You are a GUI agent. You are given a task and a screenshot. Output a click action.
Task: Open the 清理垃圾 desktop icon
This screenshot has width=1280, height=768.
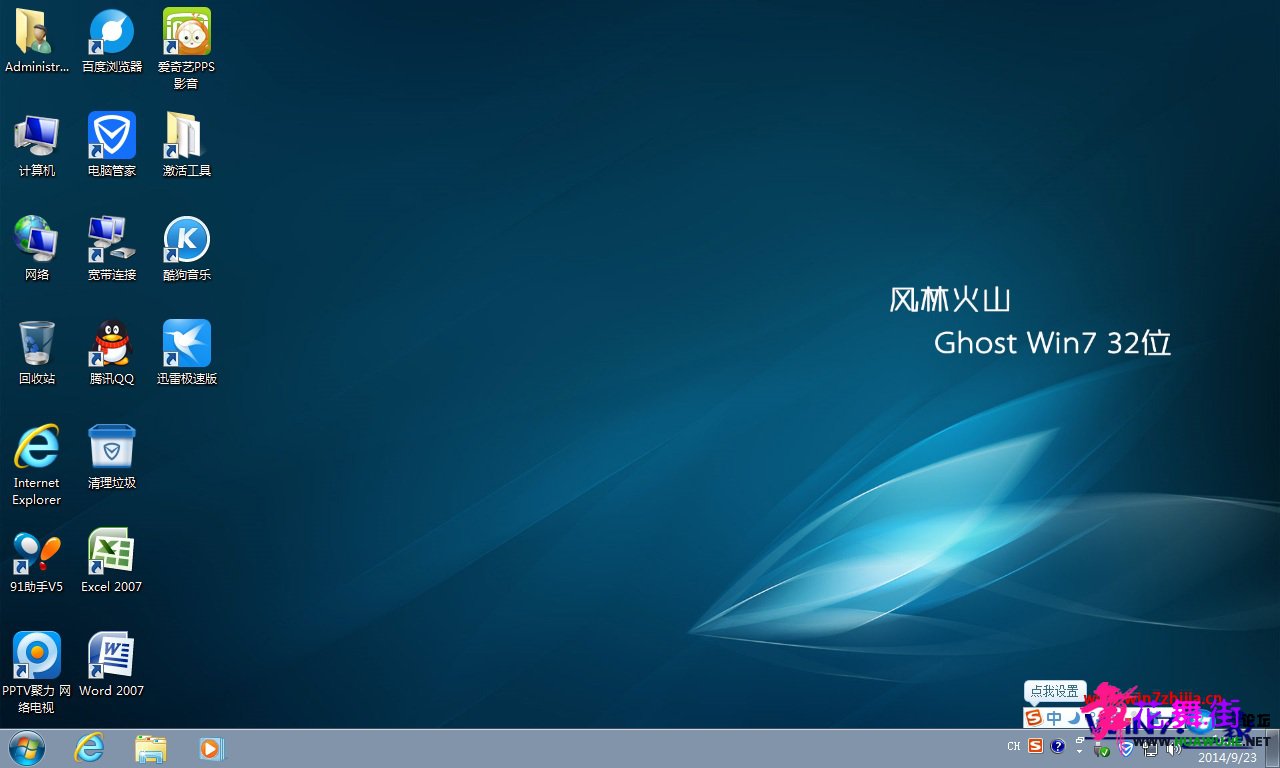(x=112, y=457)
